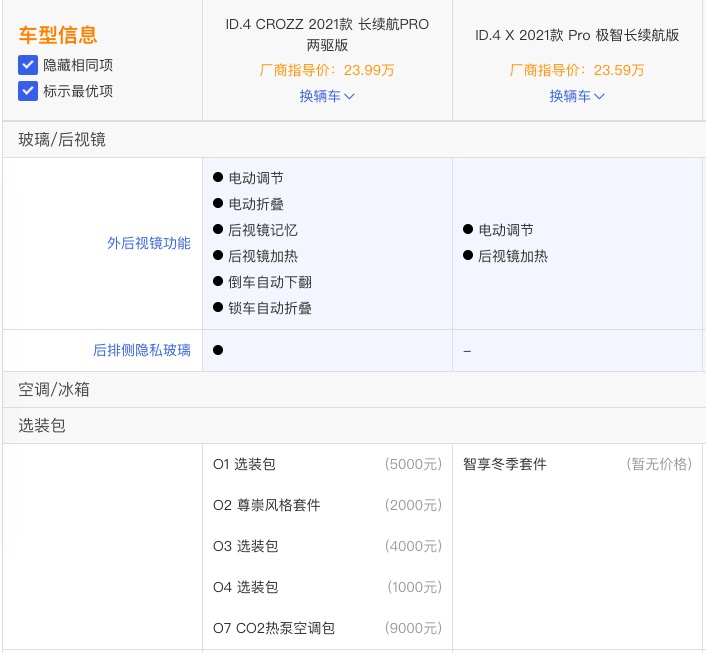Click the (1000元) price
706x653 pixels.
pos(415,587)
